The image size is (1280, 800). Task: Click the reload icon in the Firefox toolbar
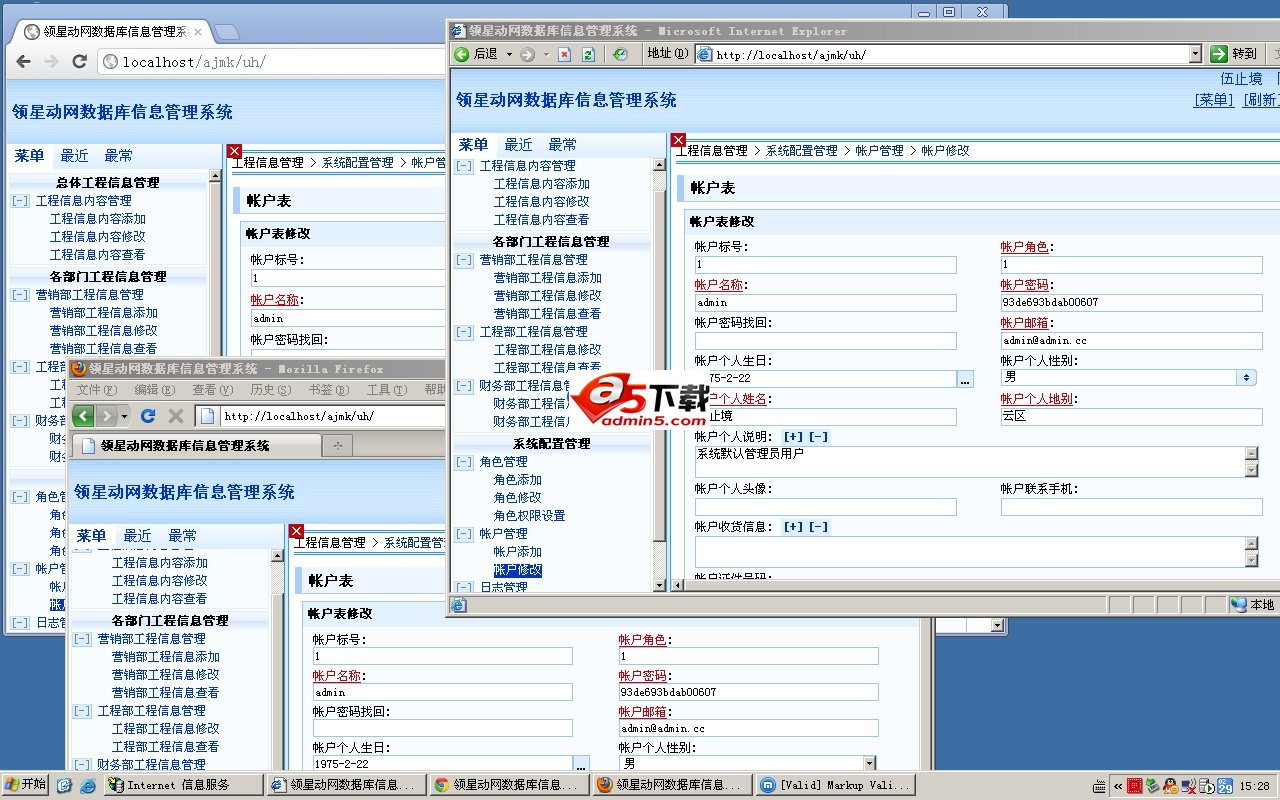148,416
